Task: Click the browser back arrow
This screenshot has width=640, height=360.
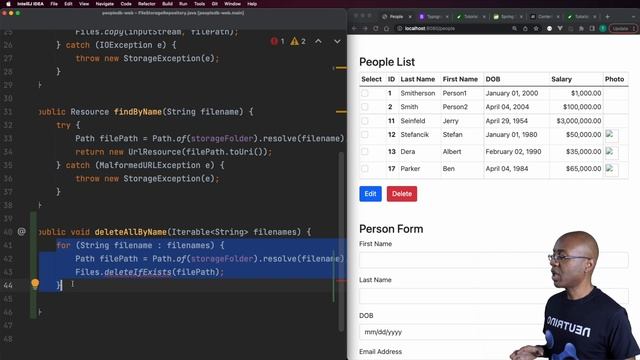Action: point(354,29)
